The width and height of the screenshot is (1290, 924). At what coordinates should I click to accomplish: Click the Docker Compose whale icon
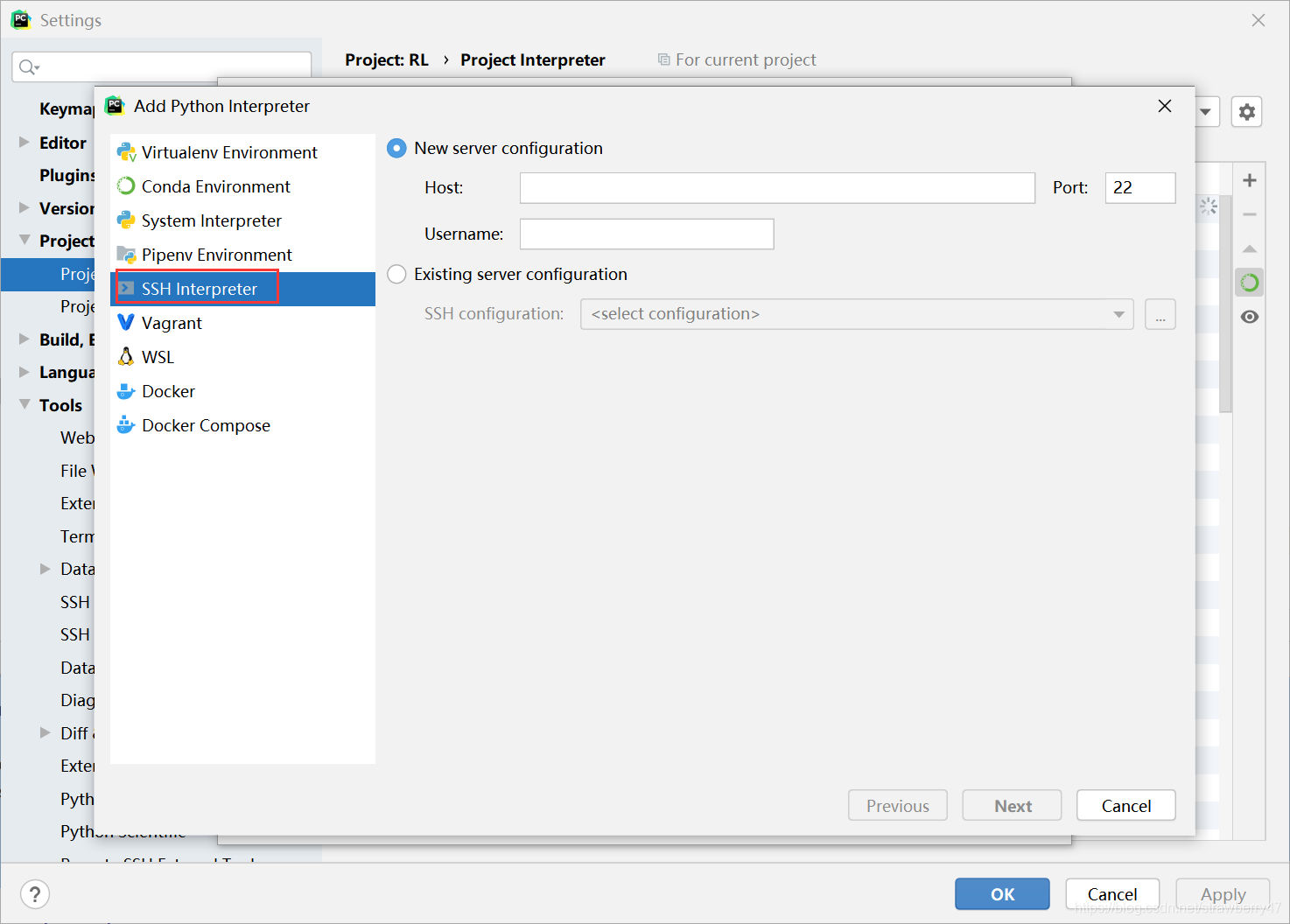126,425
